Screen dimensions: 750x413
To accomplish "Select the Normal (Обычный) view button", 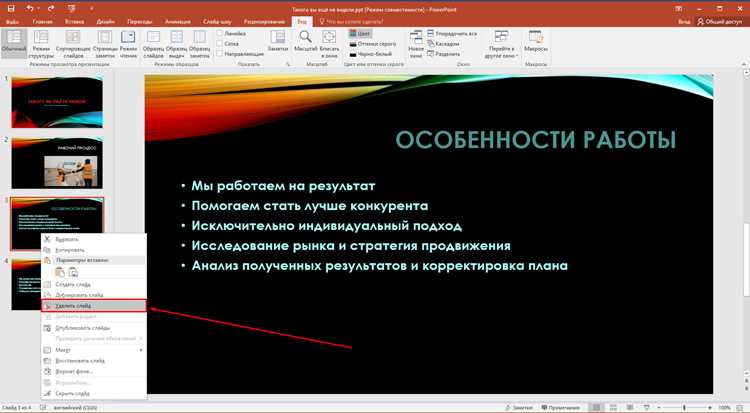I will pyautogui.click(x=14, y=44).
